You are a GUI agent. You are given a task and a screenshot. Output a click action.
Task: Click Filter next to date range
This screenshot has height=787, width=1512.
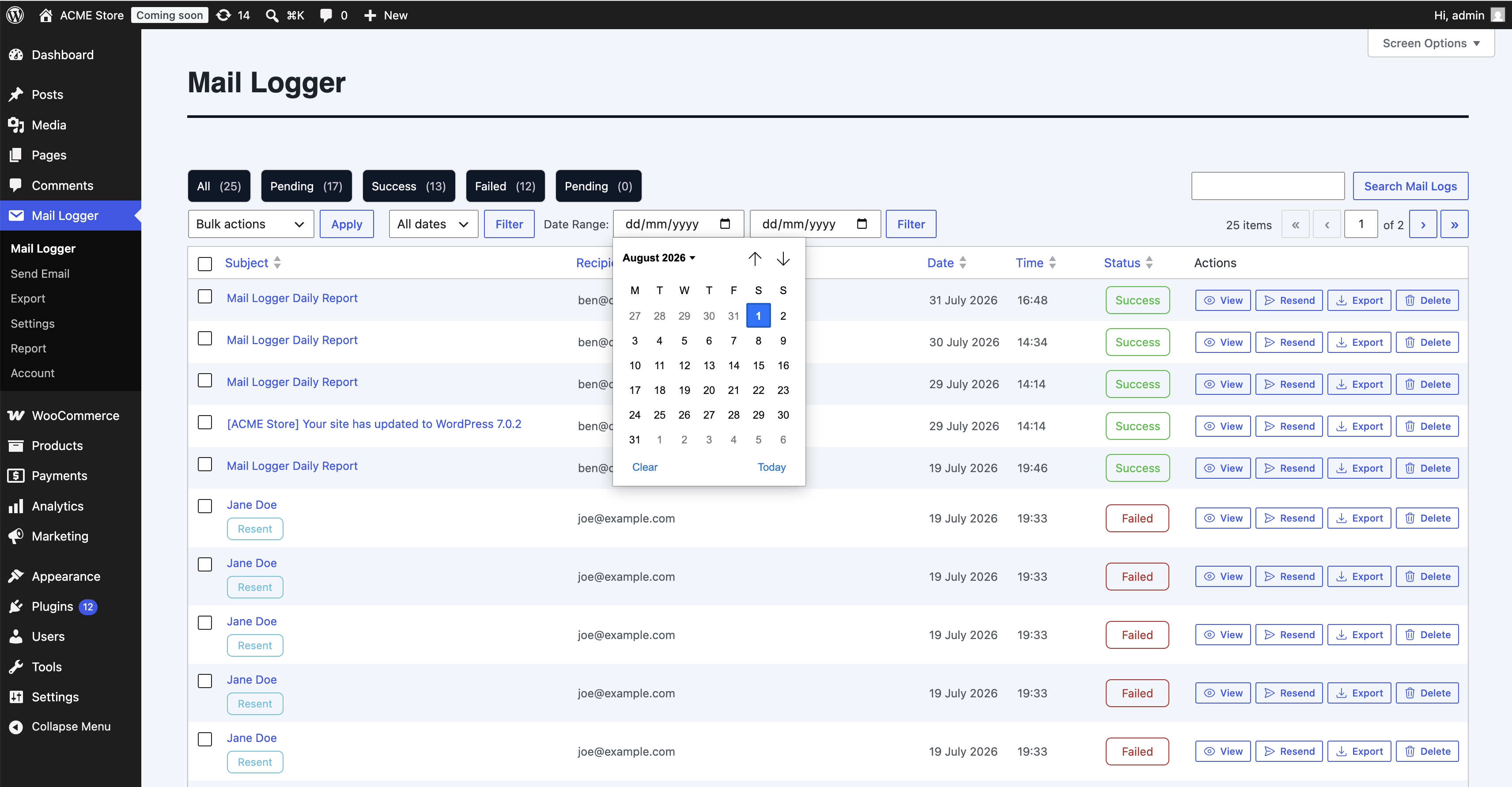point(911,223)
